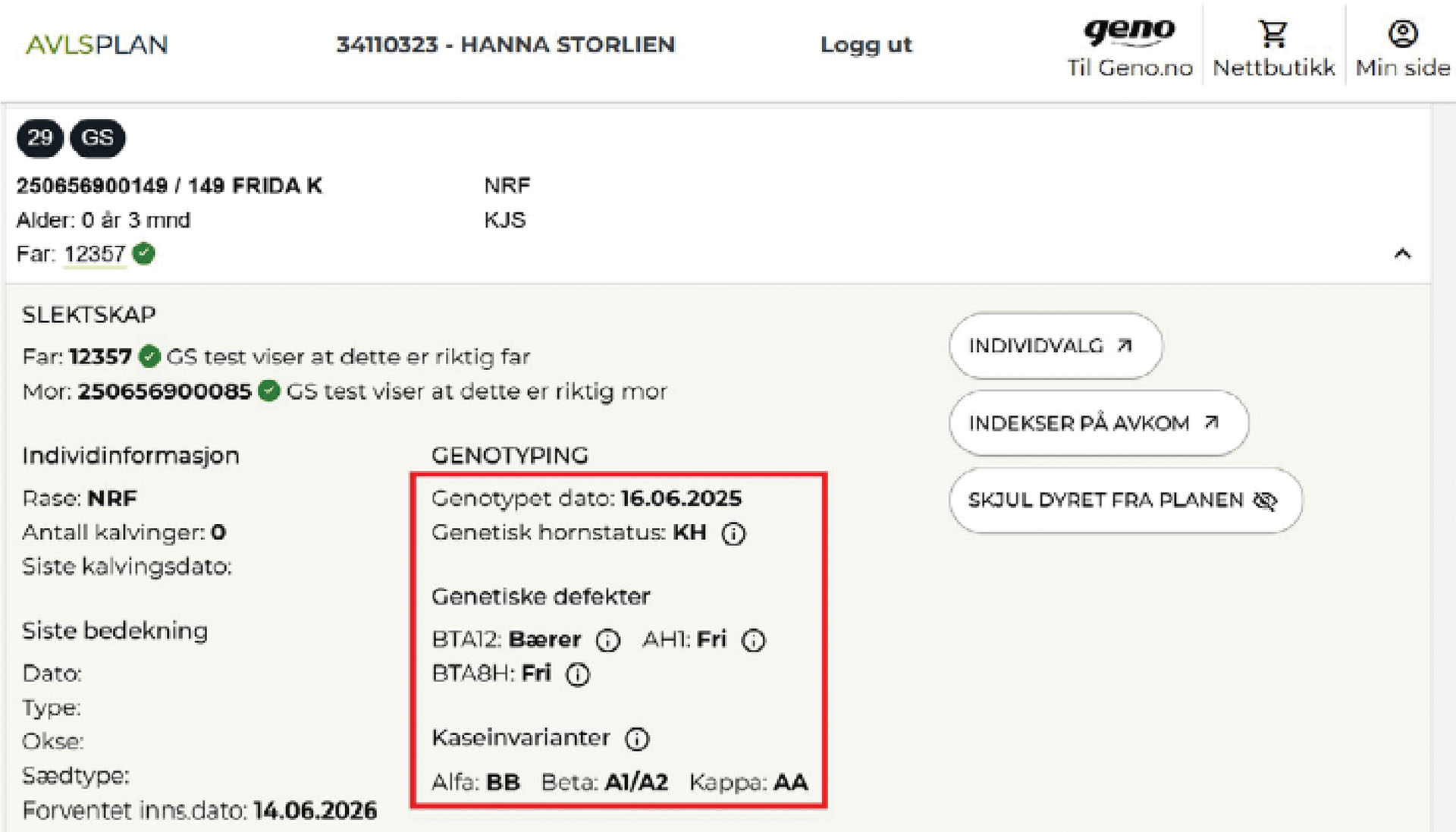The height and width of the screenshot is (832, 1456).
Task: Click the Avlsplan logo
Action: [97, 45]
